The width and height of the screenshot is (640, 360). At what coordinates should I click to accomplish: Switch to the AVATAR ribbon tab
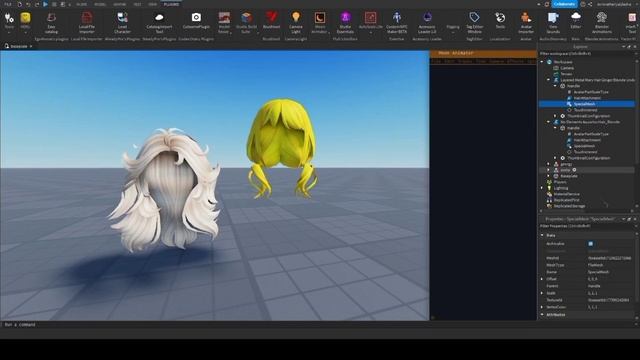(120, 4)
